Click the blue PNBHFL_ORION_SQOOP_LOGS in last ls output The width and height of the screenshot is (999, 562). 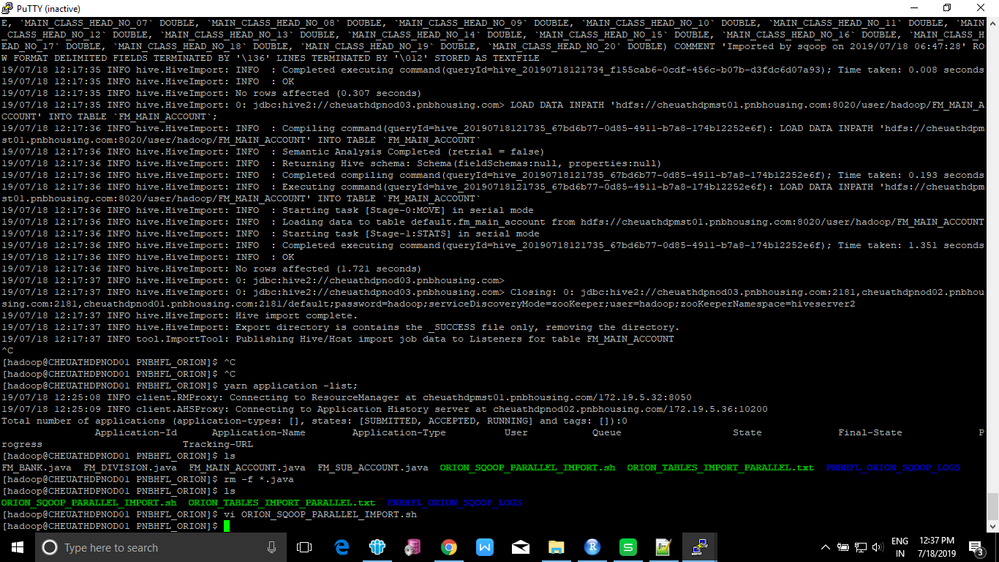(454, 503)
